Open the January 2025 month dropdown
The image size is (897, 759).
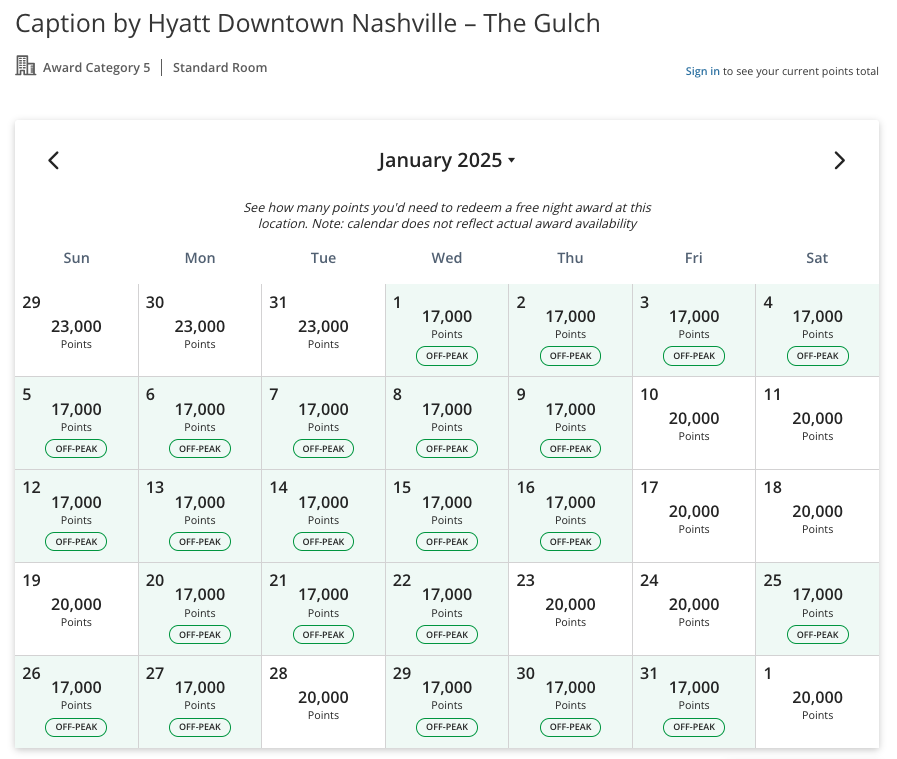pyautogui.click(x=446, y=160)
